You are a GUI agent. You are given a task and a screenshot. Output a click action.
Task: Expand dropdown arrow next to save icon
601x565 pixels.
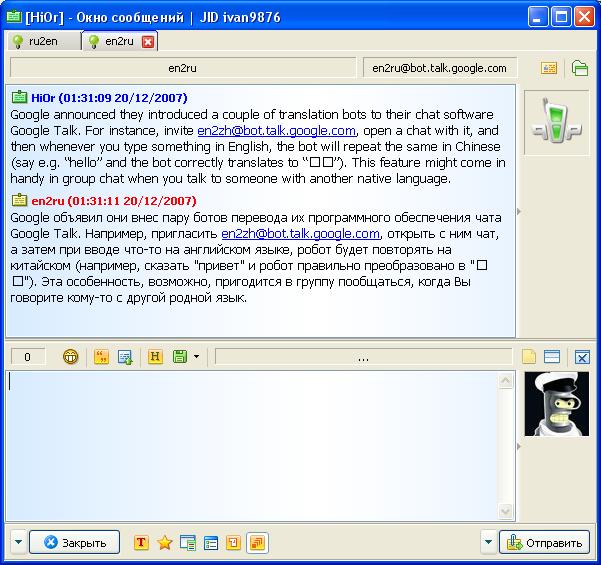[x=197, y=356]
